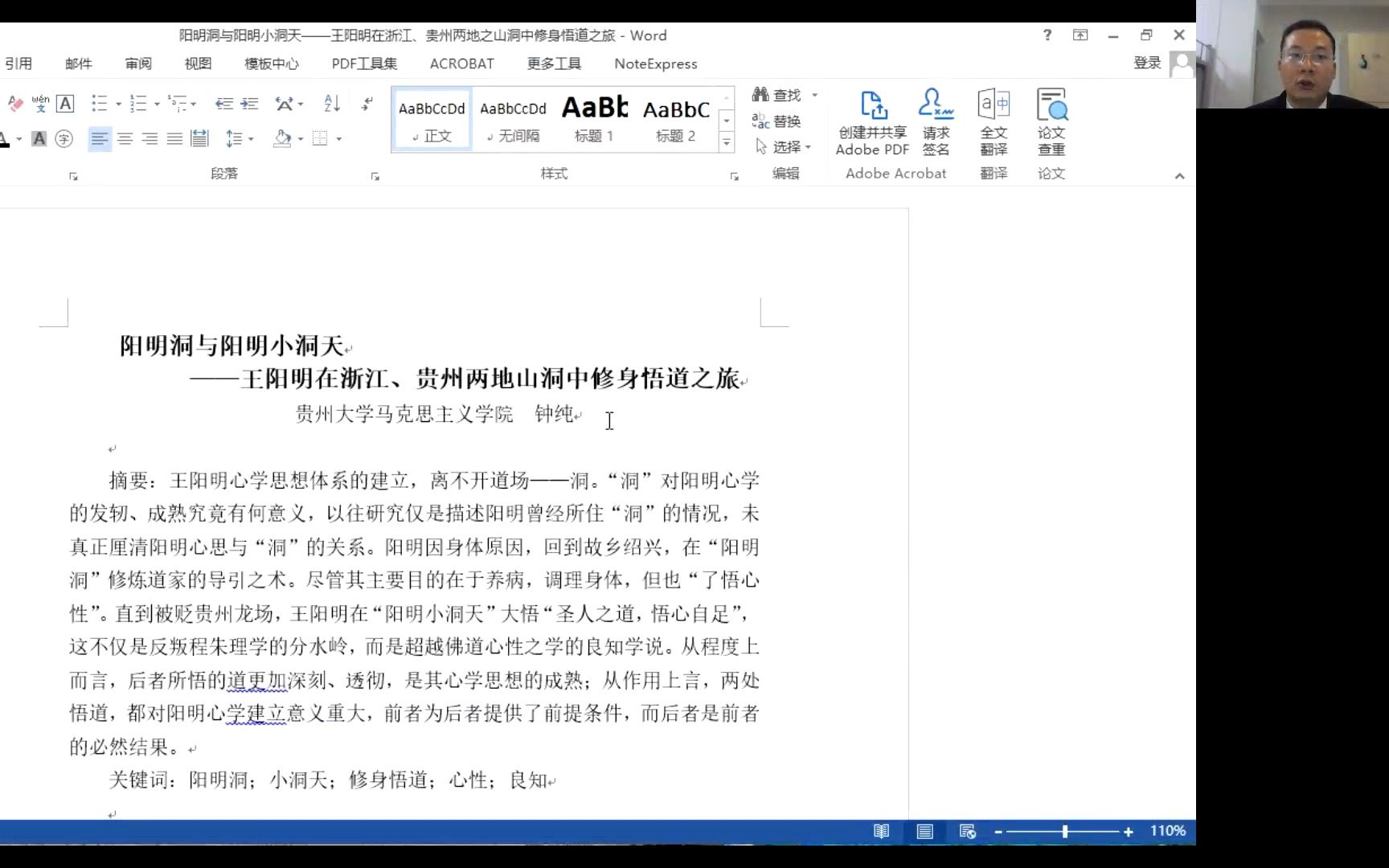The width and height of the screenshot is (1389, 868).
Task: Show or hide paragraph marks
Action: [367, 103]
